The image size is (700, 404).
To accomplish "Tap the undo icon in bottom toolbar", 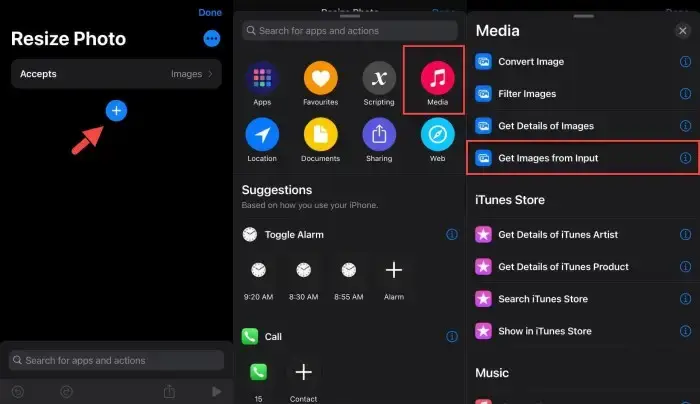I will [18, 392].
